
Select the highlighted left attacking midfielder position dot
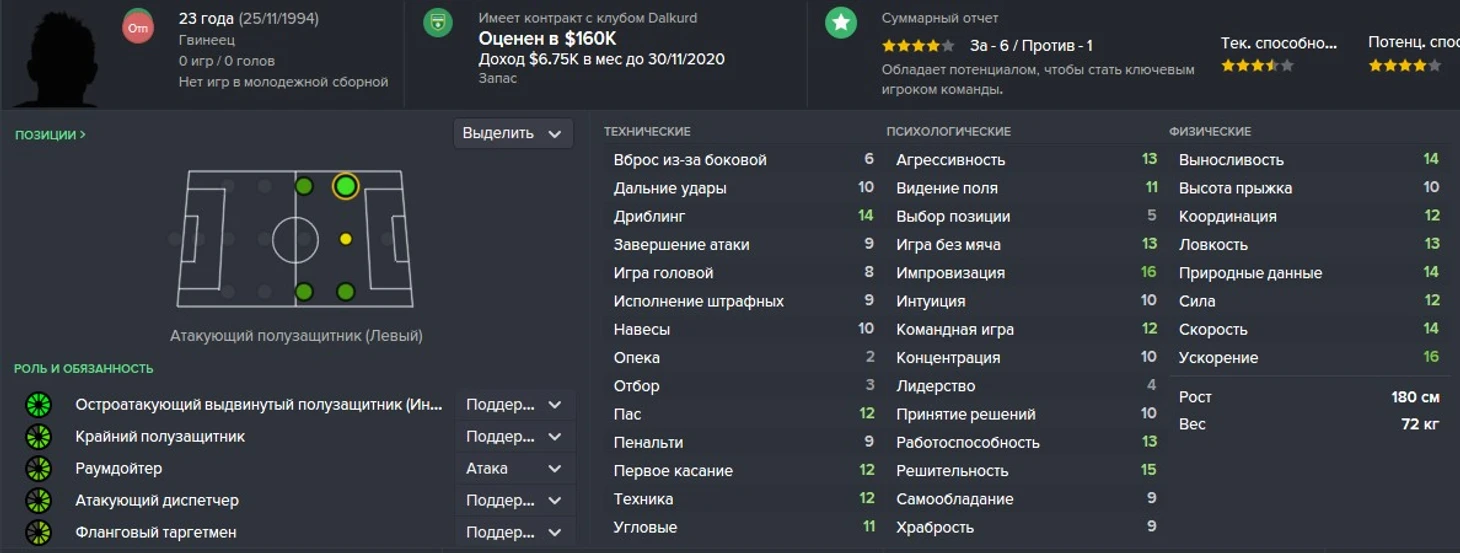pyautogui.click(x=345, y=186)
